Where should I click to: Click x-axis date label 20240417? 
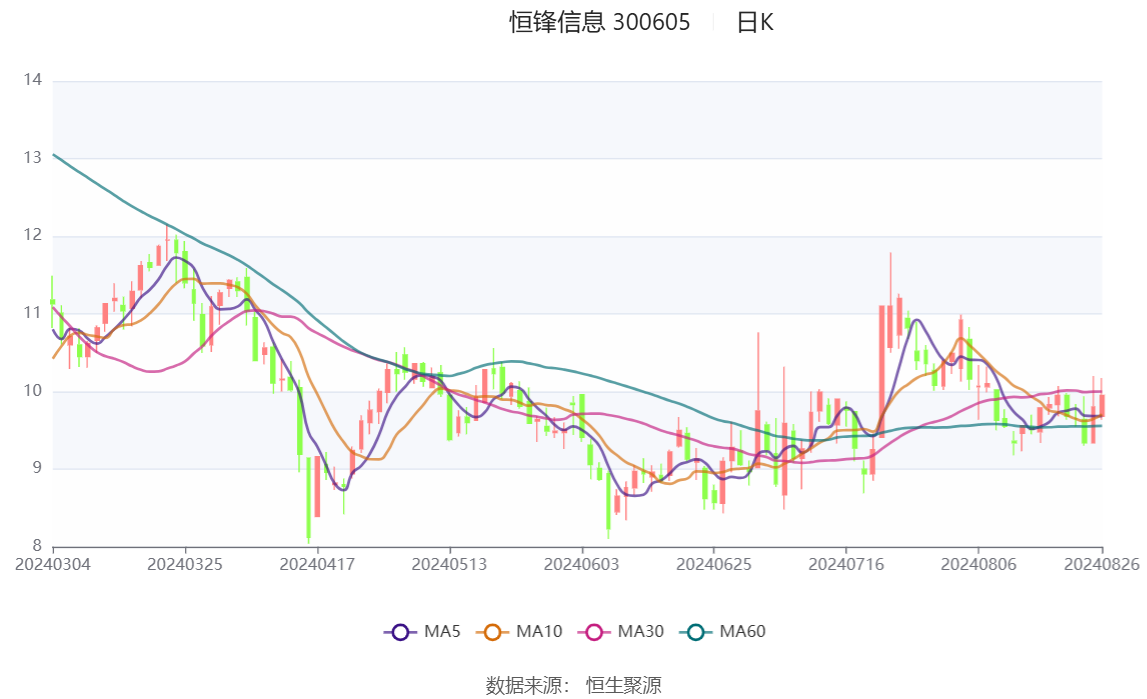pos(317,564)
